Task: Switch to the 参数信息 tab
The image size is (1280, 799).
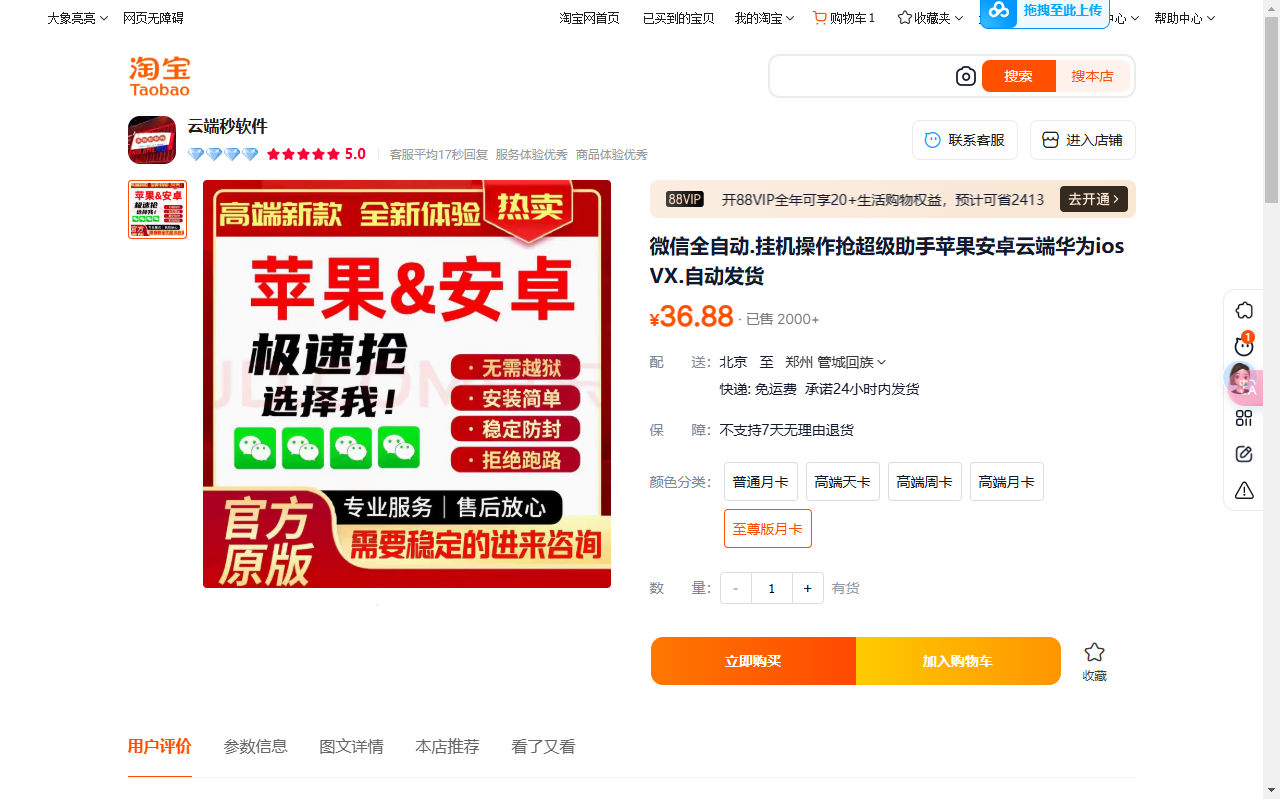Action: pyautogui.click(x=256, y=747)
